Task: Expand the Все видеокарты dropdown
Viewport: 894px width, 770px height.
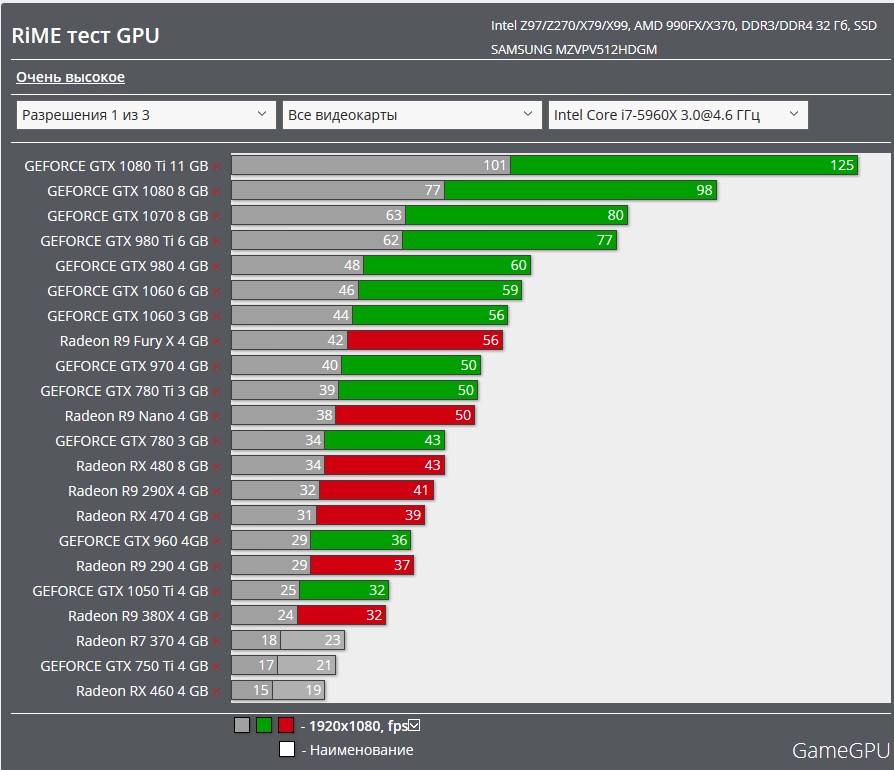Action: [x=412, y=115]
